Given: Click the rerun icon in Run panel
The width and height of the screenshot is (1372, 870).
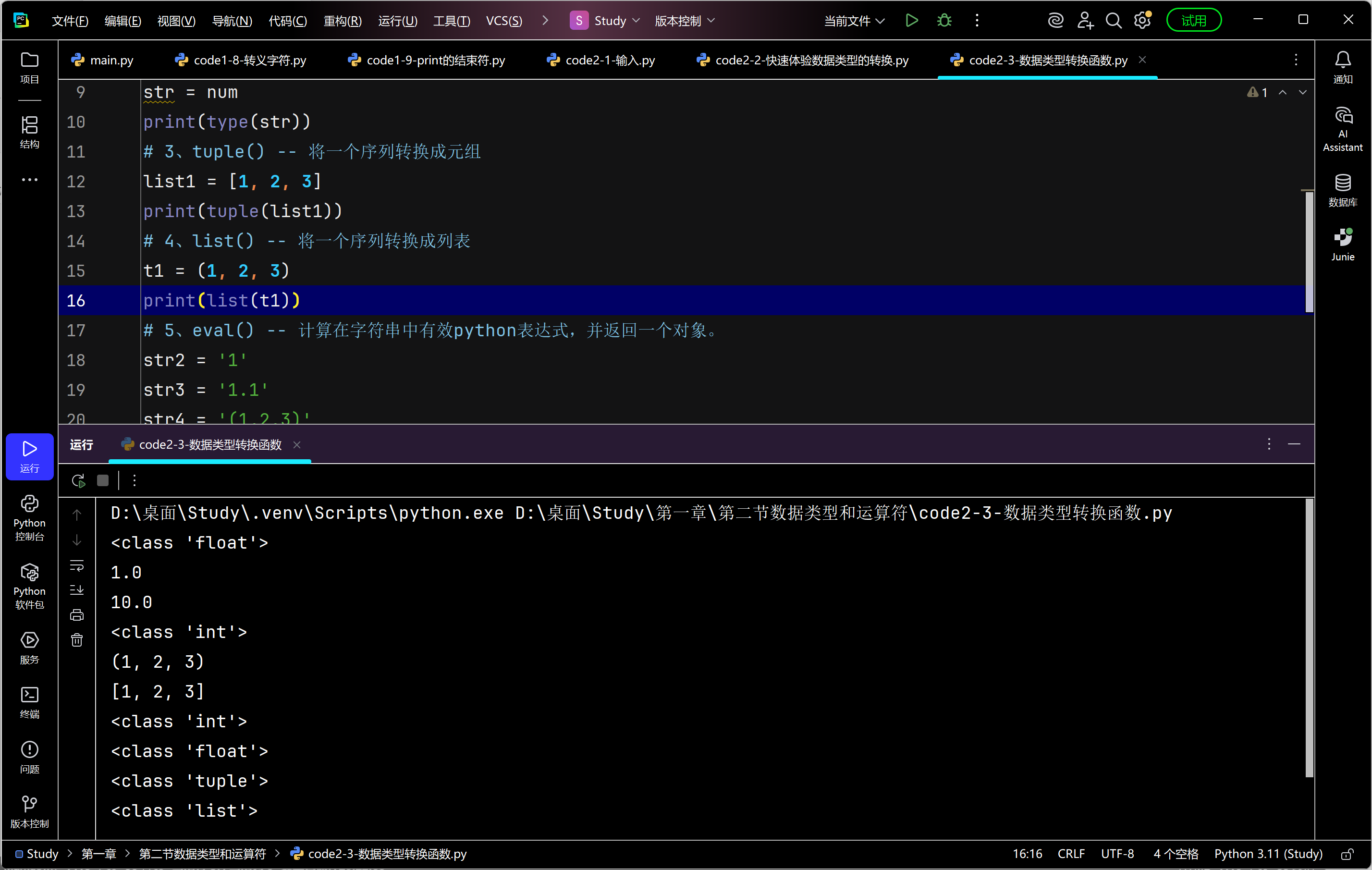Looking at the screenshot, I should (79, 480).
